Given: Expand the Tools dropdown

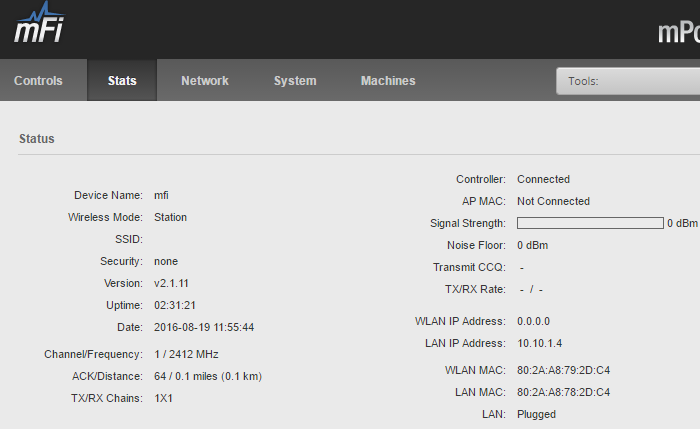Looking at the screenshot, I should pos(628,81).
